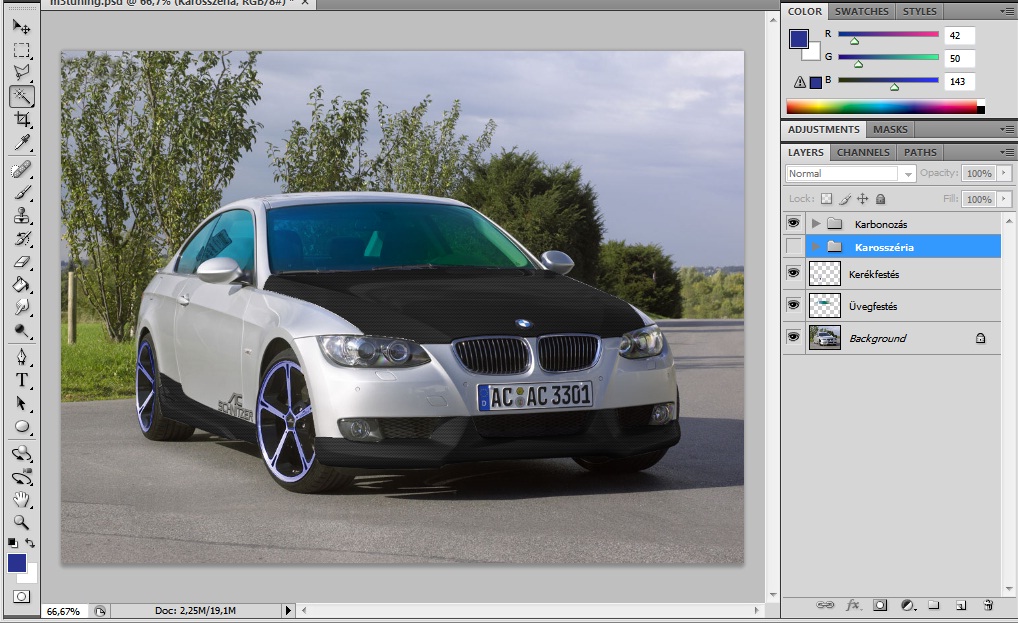Choose the Horizontal Type tool
Screen dimensions: 1018x623
(x=21, y=380)
